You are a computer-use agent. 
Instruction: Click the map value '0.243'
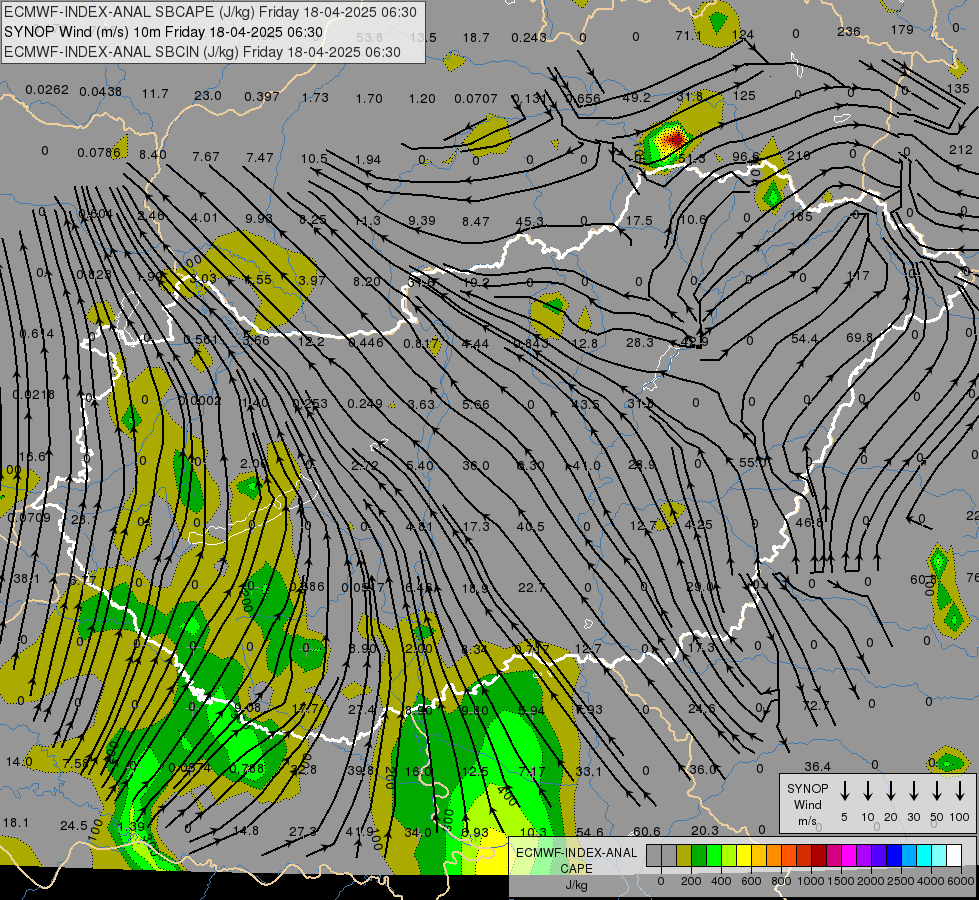pyautogui.click(x=529, y=37)
